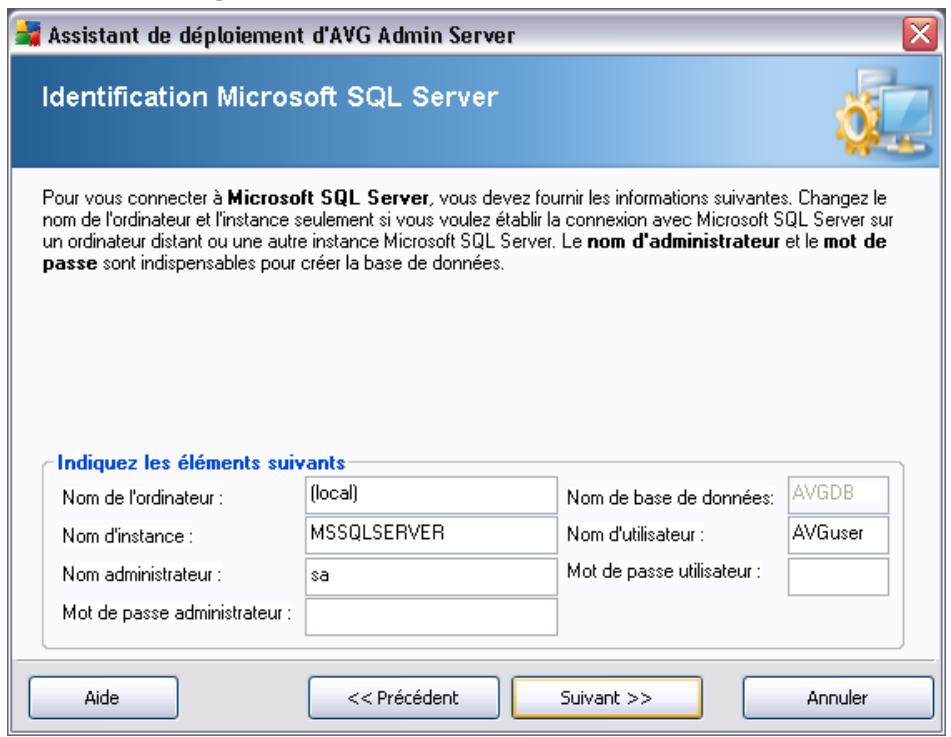The image size is (951, 737).
Task: Click the 'Mot de passe utilisateur :' label
Action: (x=664, y=571)
